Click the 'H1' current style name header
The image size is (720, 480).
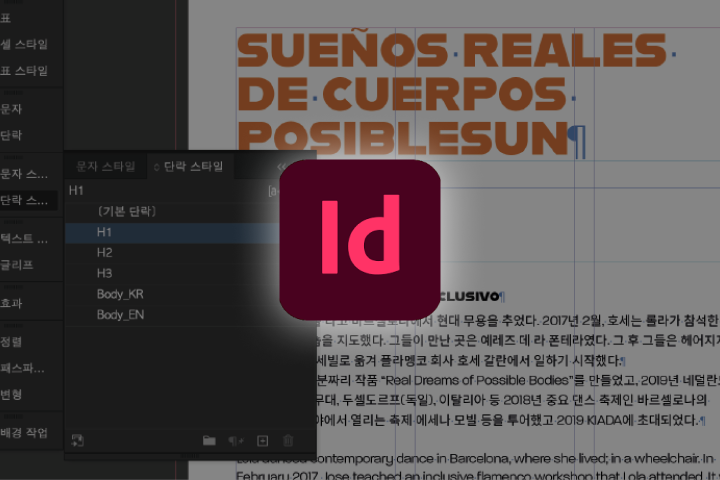point(76,191)
